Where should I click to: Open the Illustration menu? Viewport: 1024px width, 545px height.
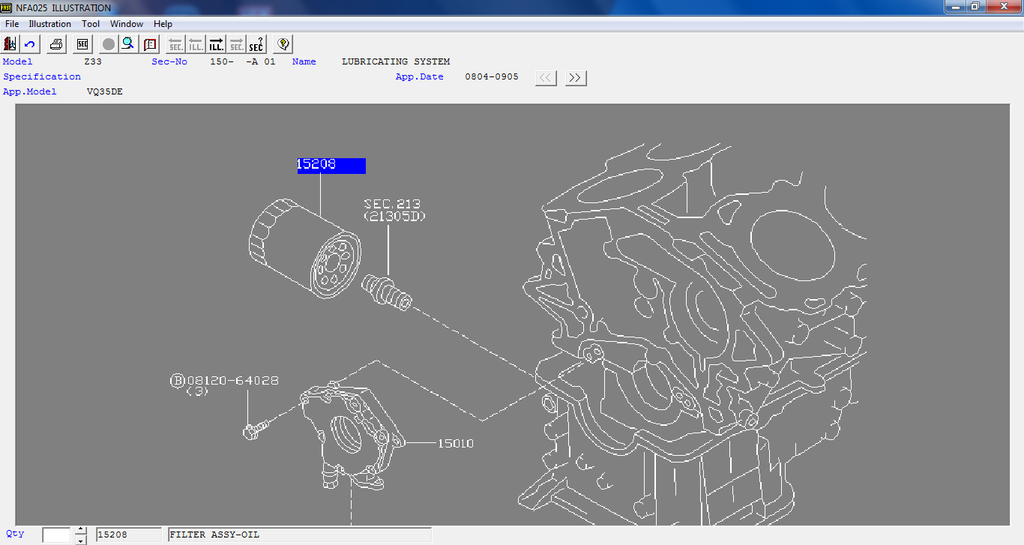[x=50, y=24]
